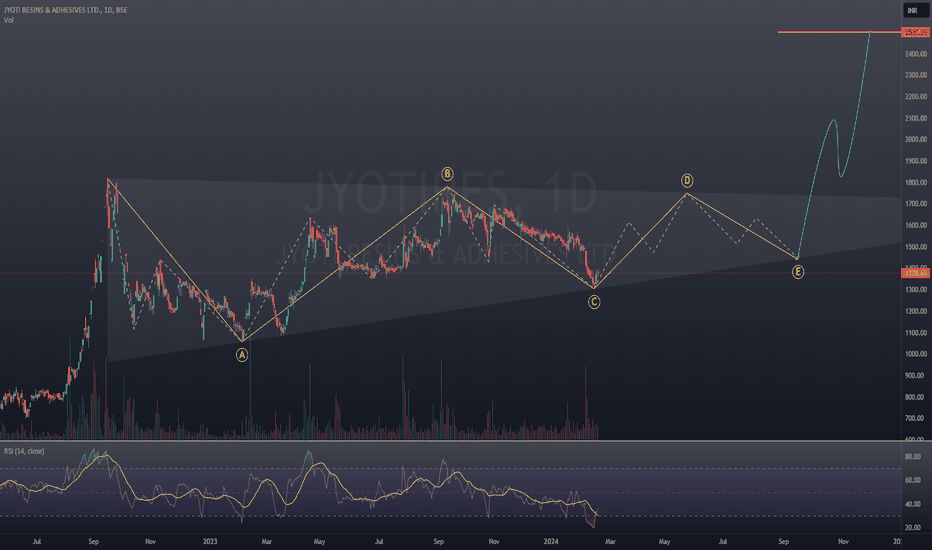Select the wave E marker
Screen dimensions: 932x550
point(798,272)
